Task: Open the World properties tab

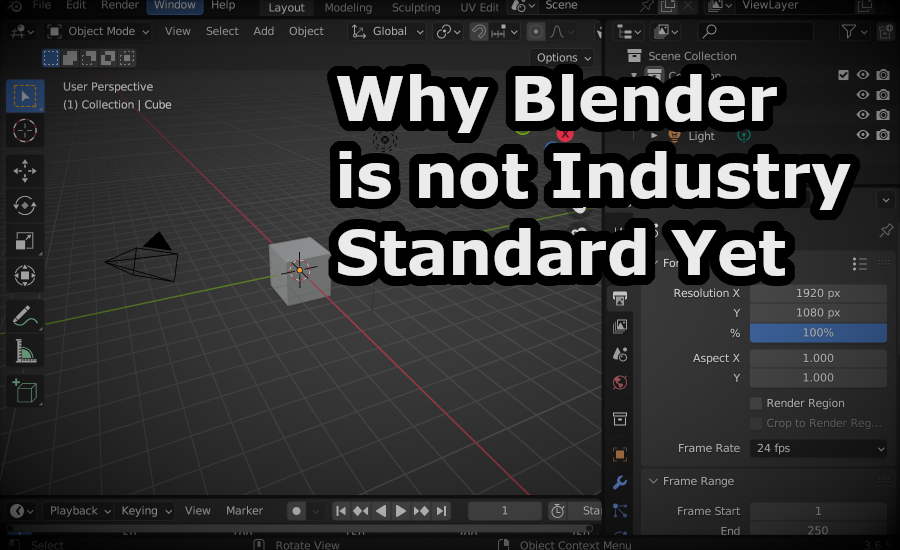Action: [620, 382]
